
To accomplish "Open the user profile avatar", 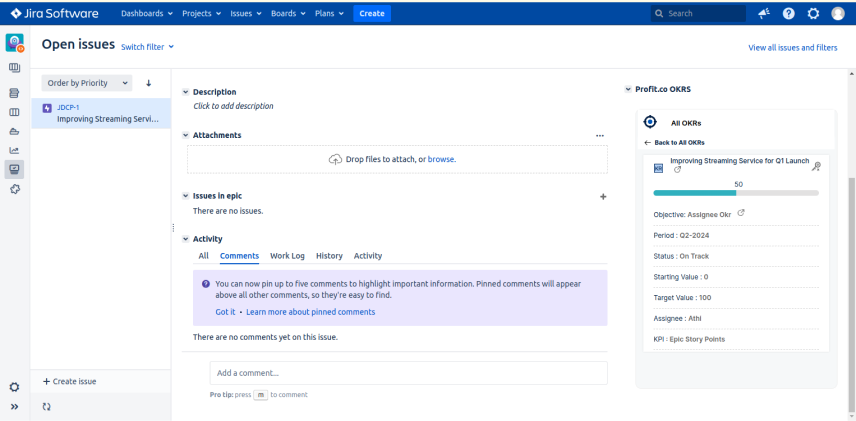I will coord(837,14).
